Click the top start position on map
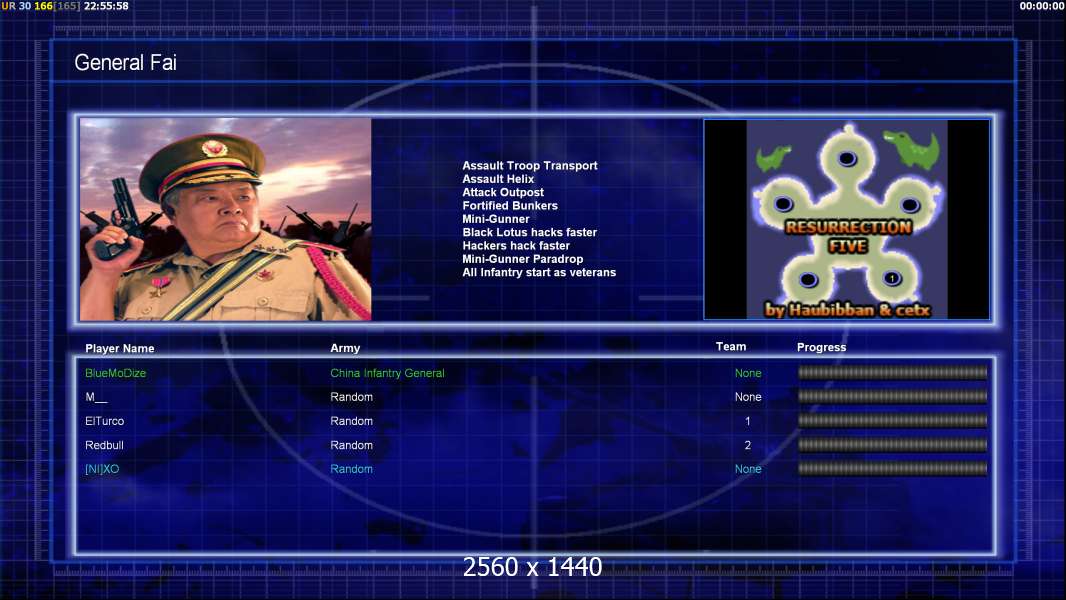This screenshot has width=1066, height=600. pyautogui.click(x=846, y=159)
